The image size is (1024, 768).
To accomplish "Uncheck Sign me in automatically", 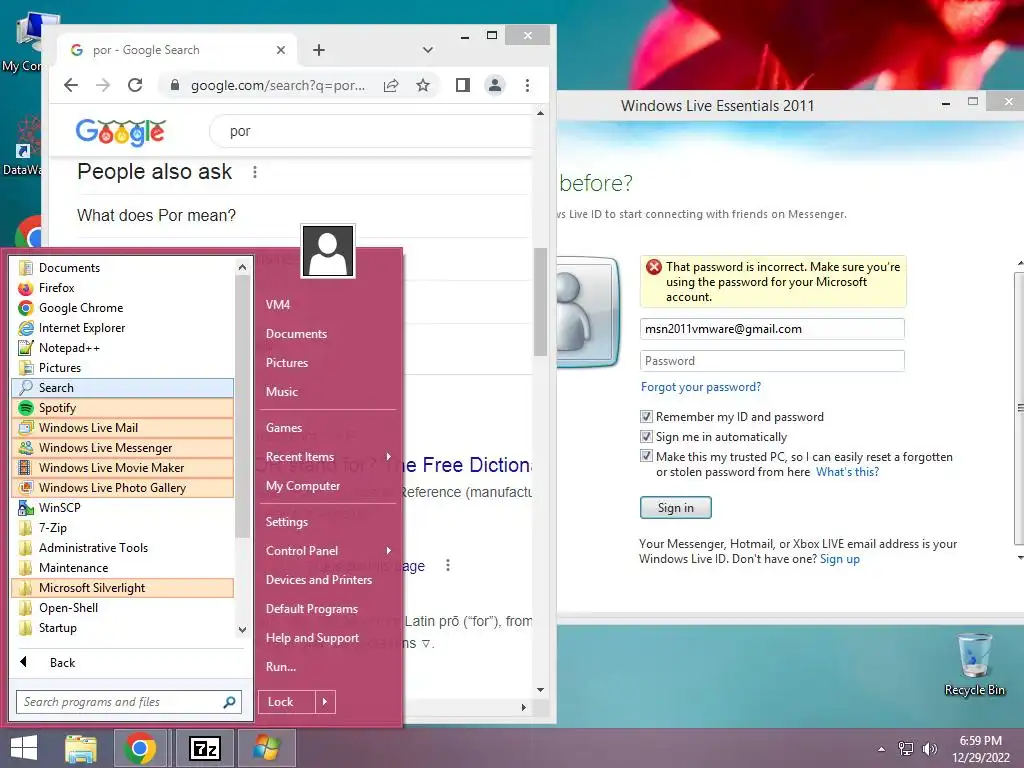I will [647, 437].
